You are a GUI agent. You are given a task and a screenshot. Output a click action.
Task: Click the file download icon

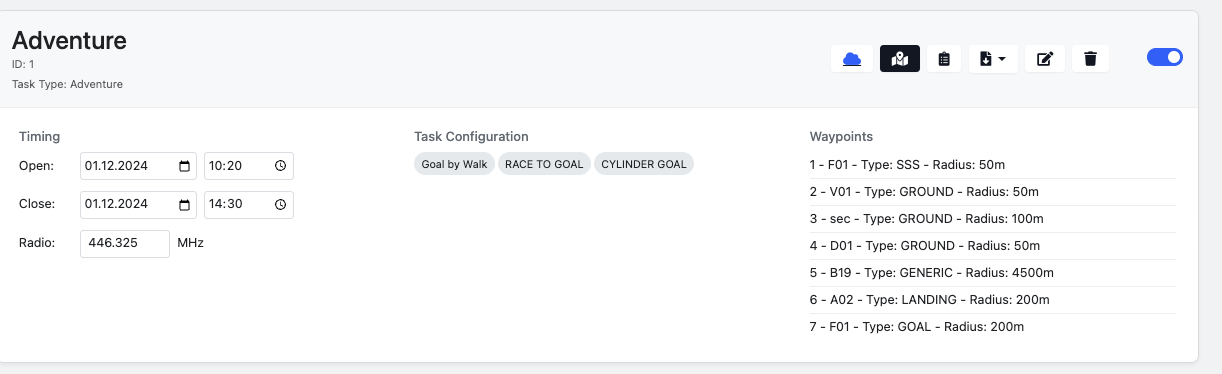coord(985,59)
